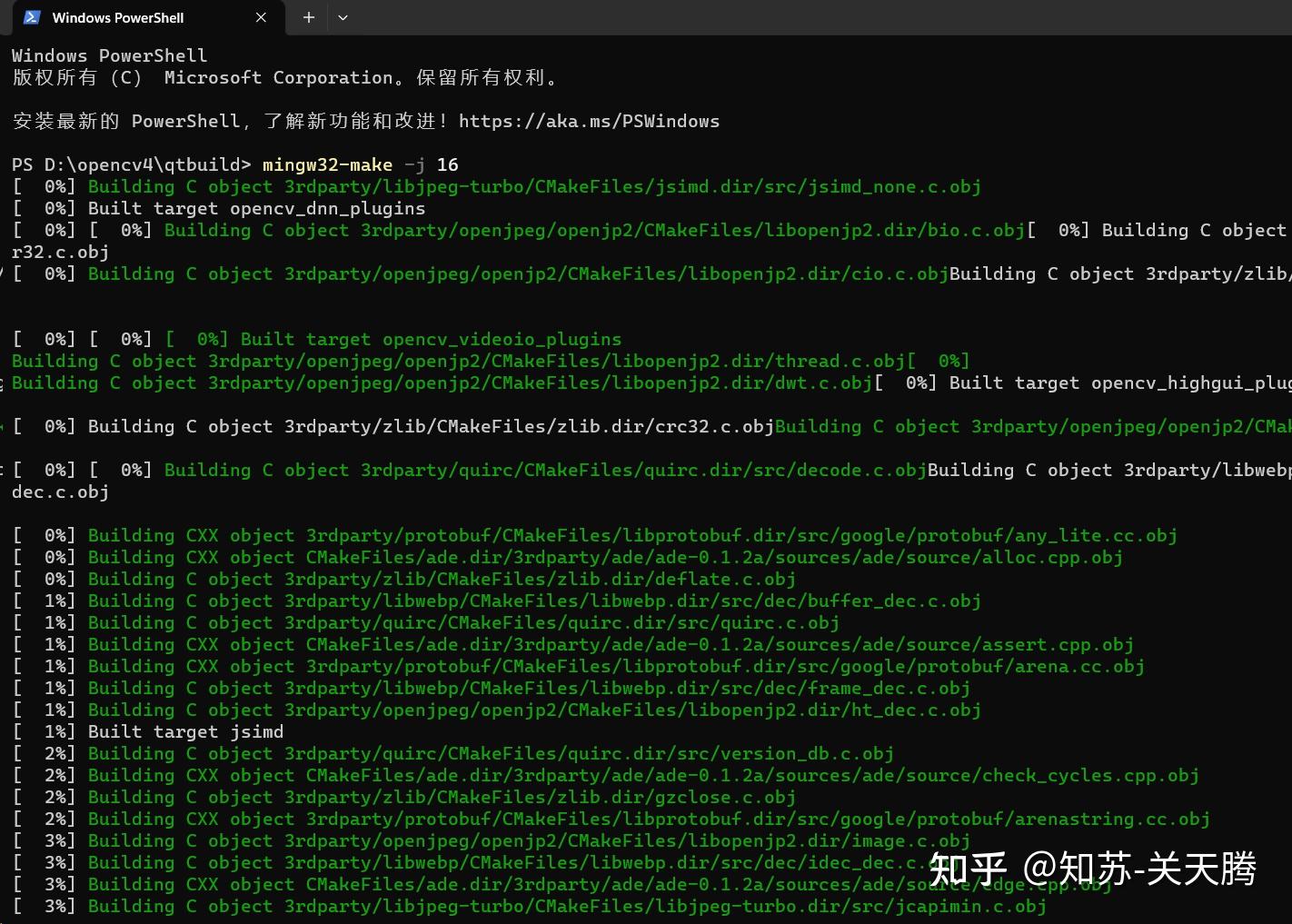Click the line 'Built target jsimd'
The height and width of the screenshot is (924, 1292).
point(147,731)
